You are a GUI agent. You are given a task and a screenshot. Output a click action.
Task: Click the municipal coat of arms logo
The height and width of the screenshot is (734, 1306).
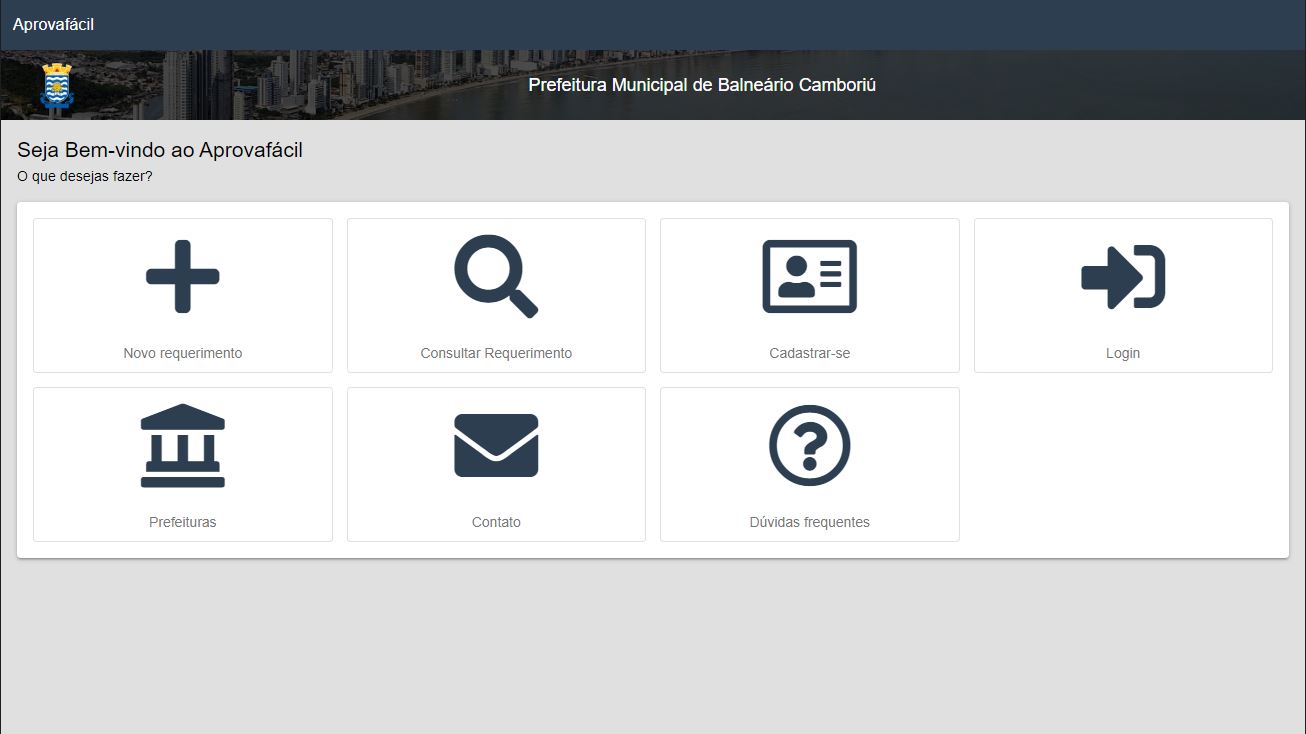pos(58,86)
